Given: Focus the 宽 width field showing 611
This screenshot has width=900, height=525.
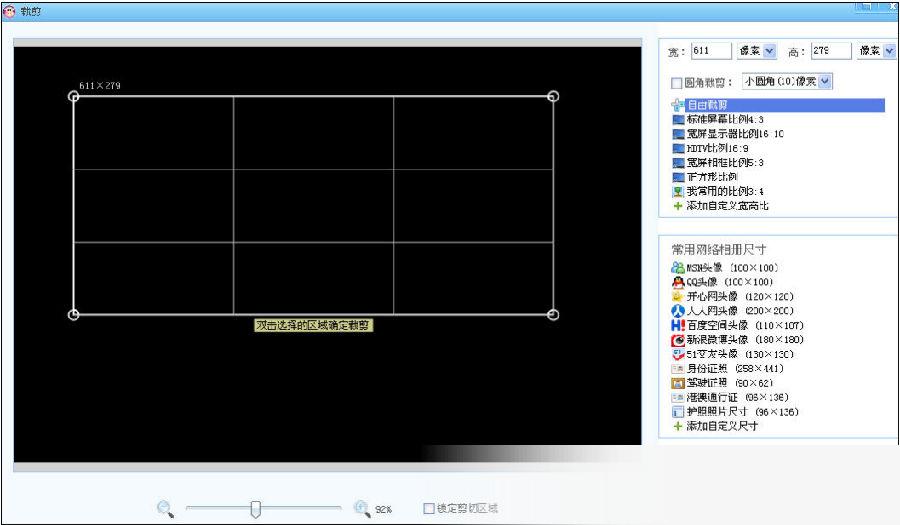Looking at the screenshot, I should [x=711, y=50].
